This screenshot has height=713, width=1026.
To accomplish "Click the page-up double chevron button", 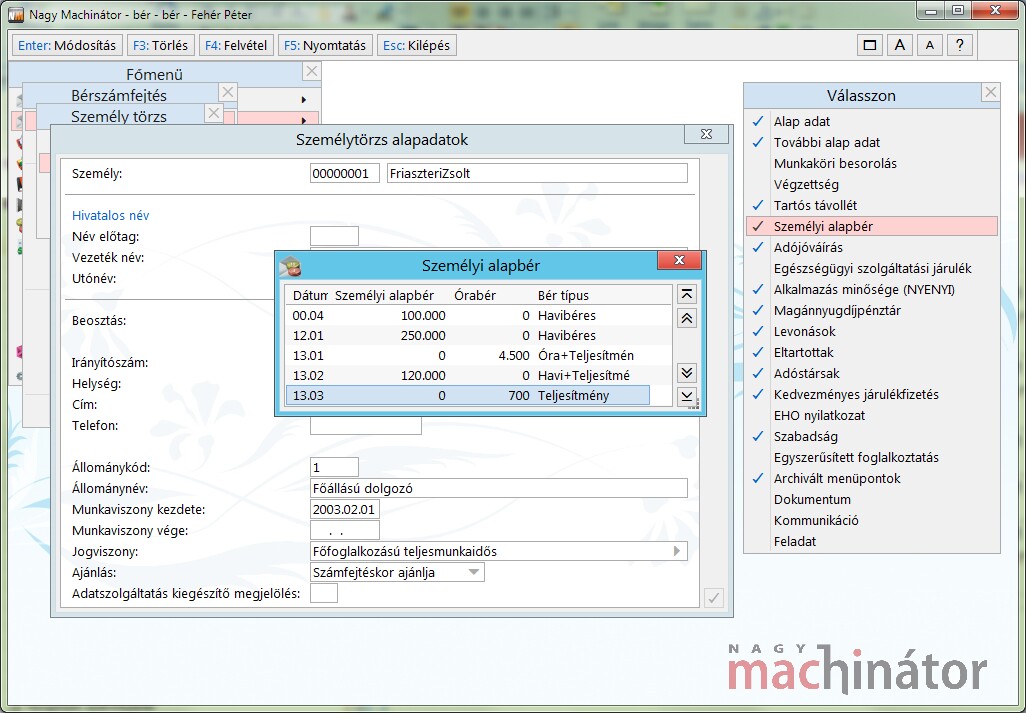I will pyautogui.click(x=686, y=318).
